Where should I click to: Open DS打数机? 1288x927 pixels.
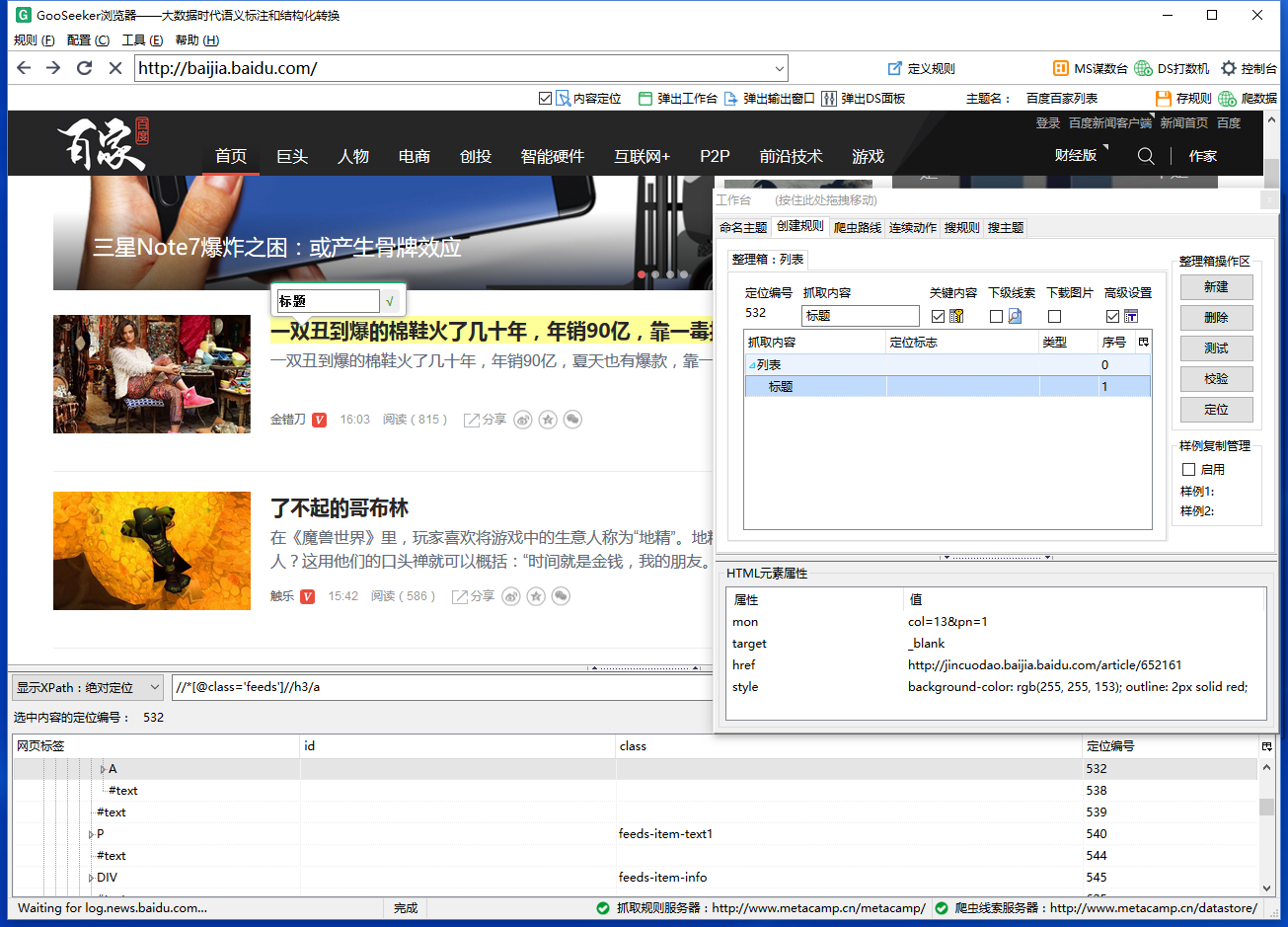point(1172,68)
